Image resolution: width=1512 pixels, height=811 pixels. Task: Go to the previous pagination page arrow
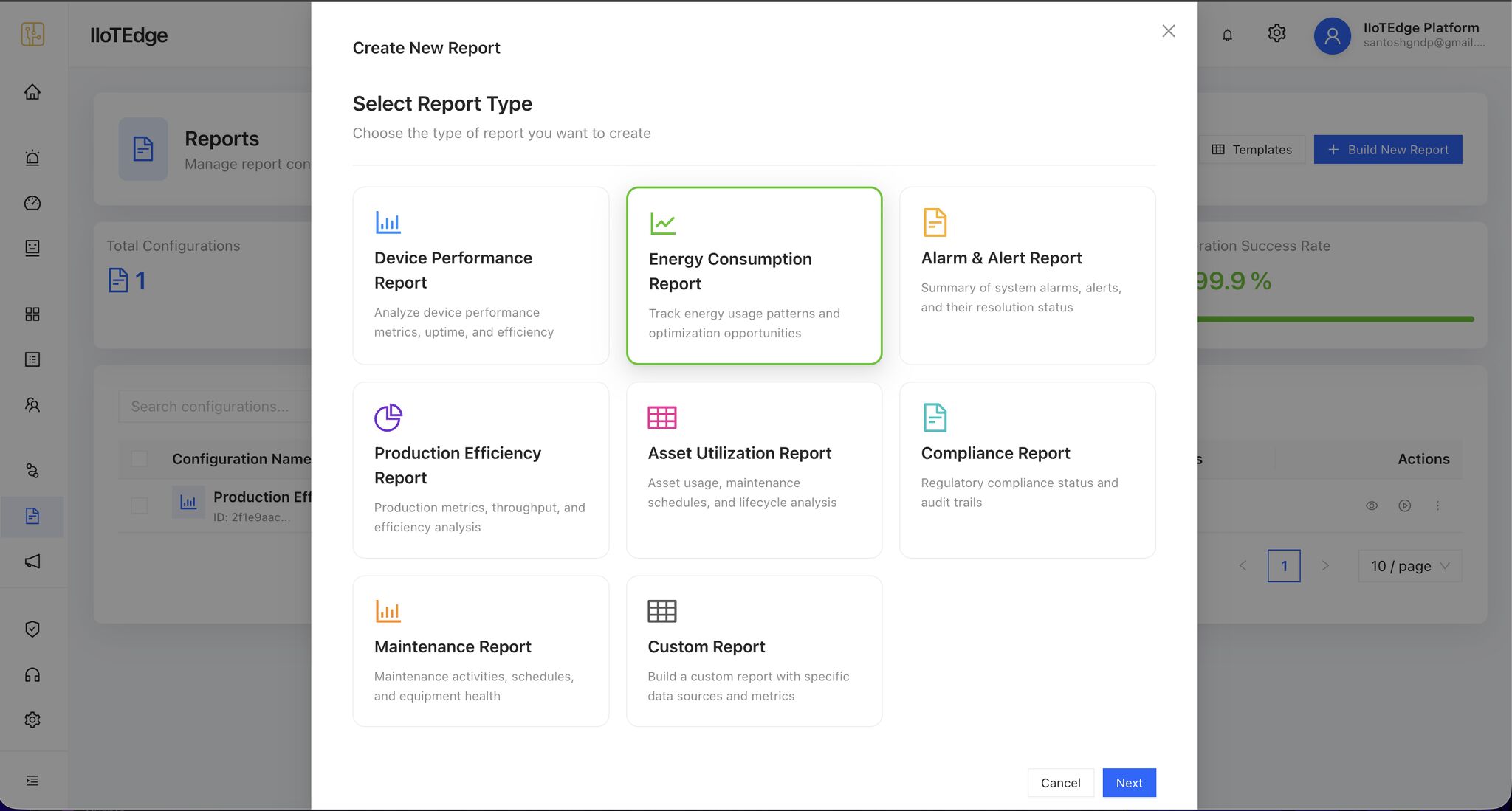(x=1243, y=566)
